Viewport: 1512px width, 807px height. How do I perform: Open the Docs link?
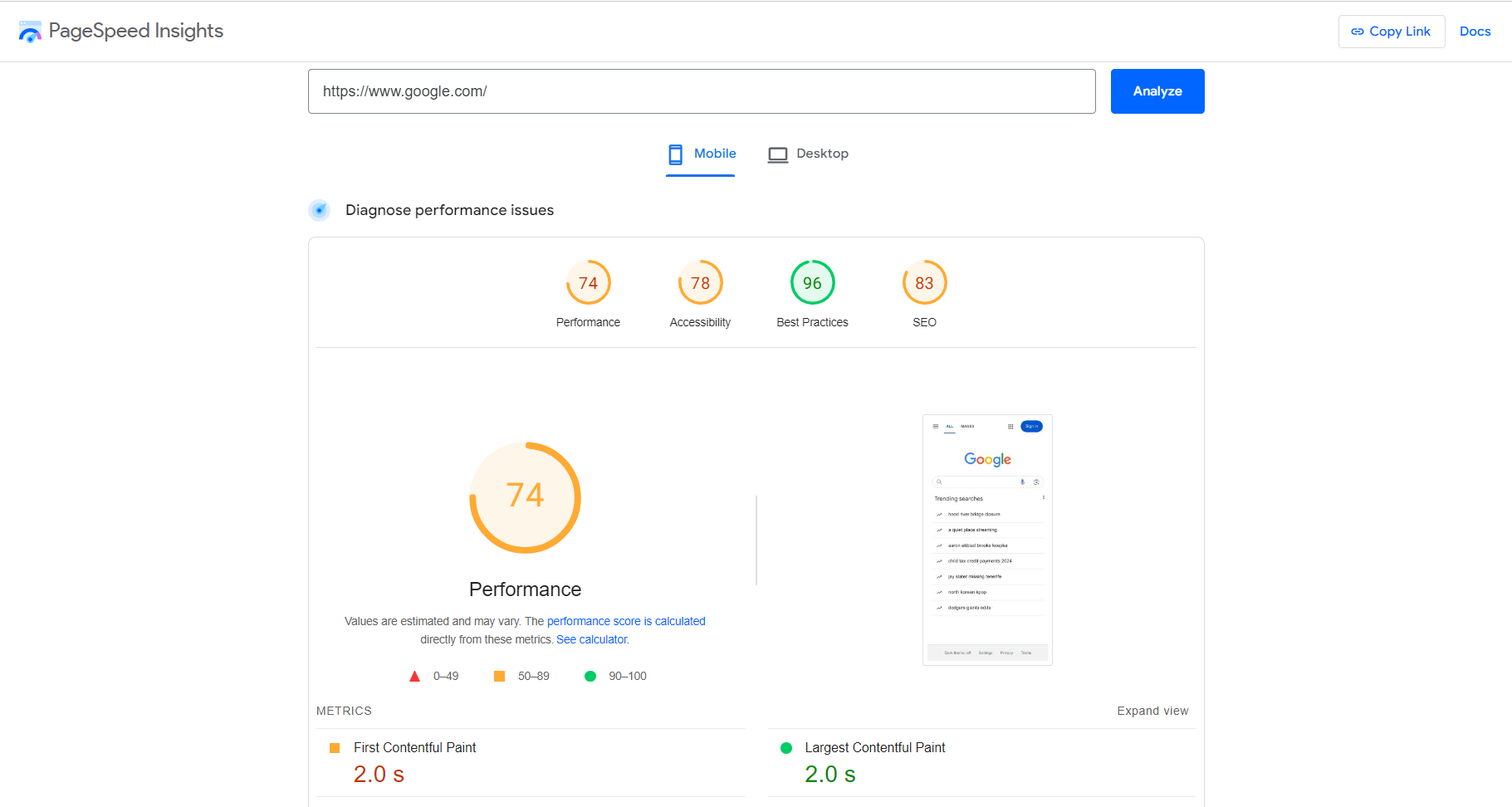click(x=1475, y=32)
